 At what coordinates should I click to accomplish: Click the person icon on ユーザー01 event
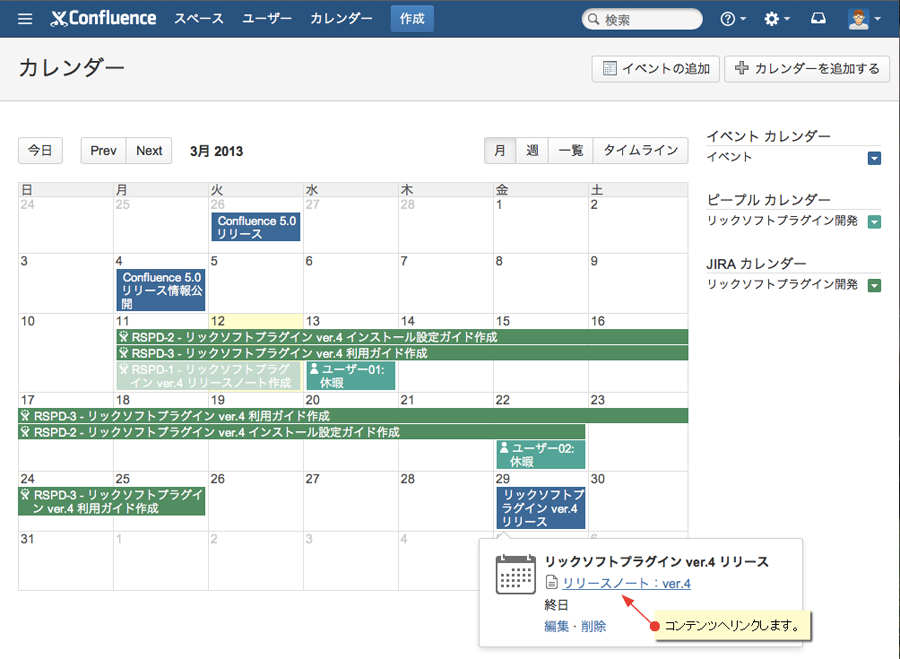click(314, 369)
